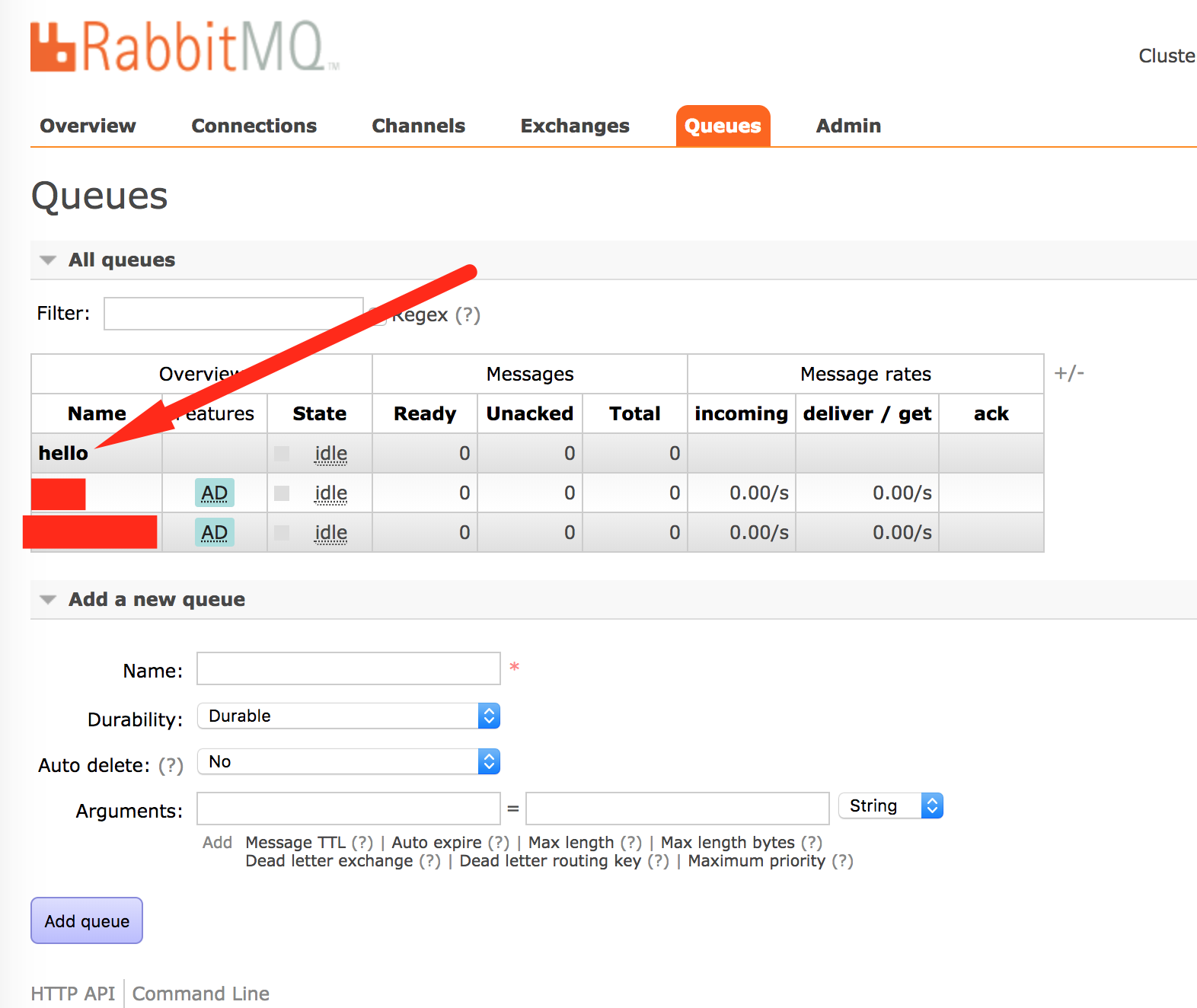The width and height of the screenshot is (1197, 1008).
Task: Open the hello queue link
Action: pos(63,453)
